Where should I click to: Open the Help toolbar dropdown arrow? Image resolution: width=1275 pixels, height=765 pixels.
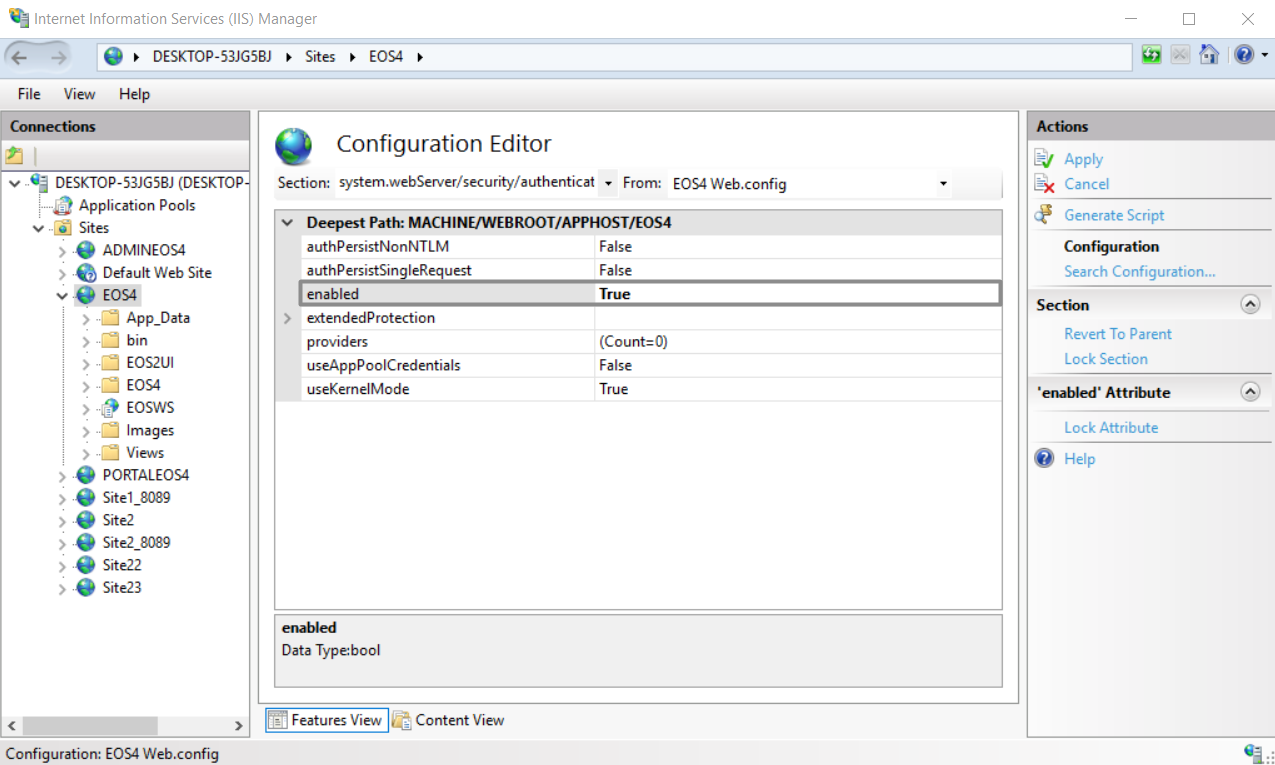coord(1264,56)
